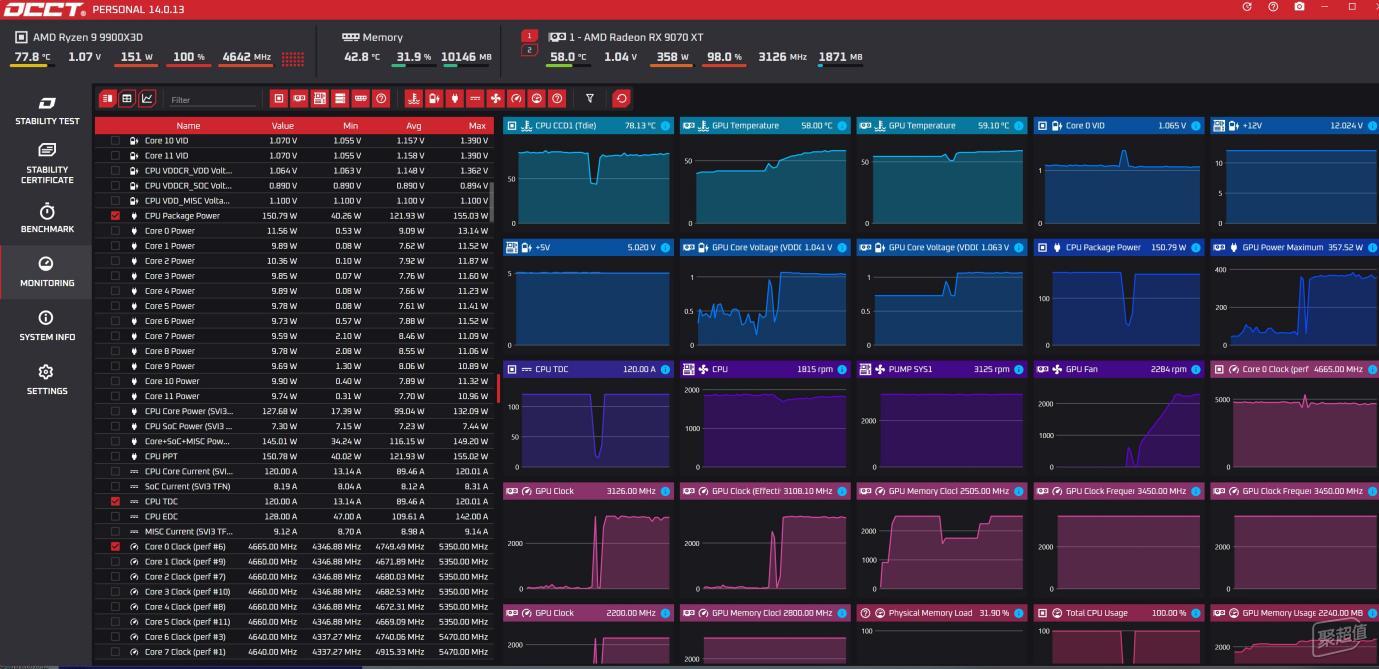This screenshot has height=669, width=1379.
Task: Open help from the title bar question icon
Action: (x=1273, y=7)
